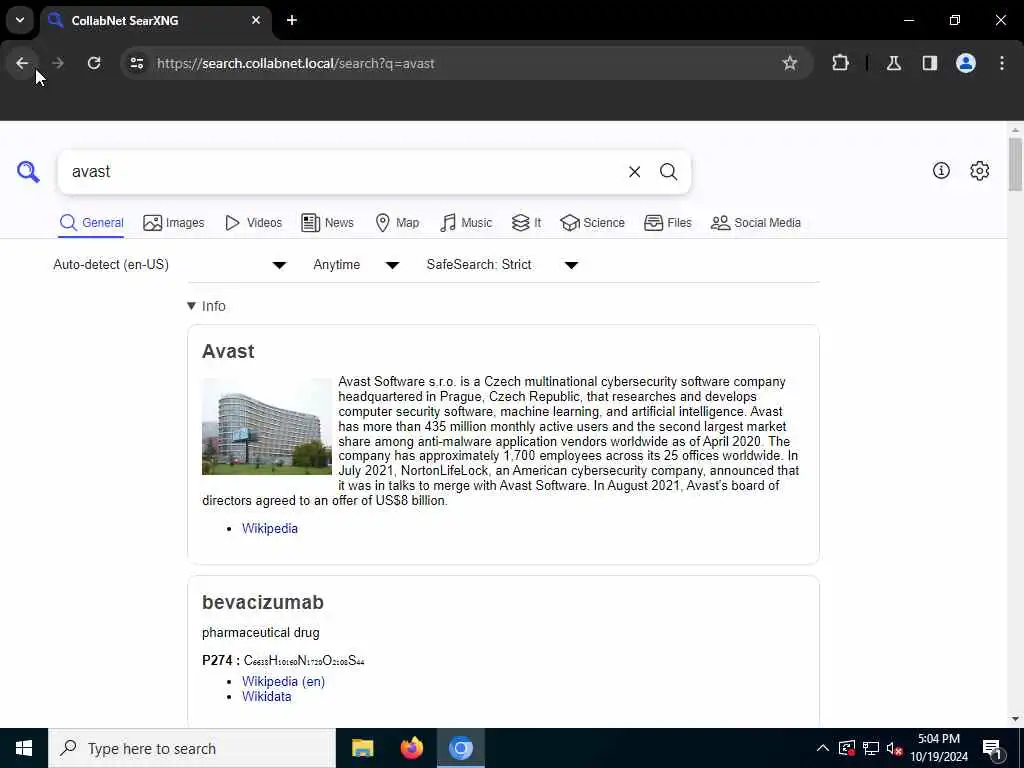This screenshot has width=1024, height=768.
Task: Toggle the browser side panel
Action: [x=929, y=63]
